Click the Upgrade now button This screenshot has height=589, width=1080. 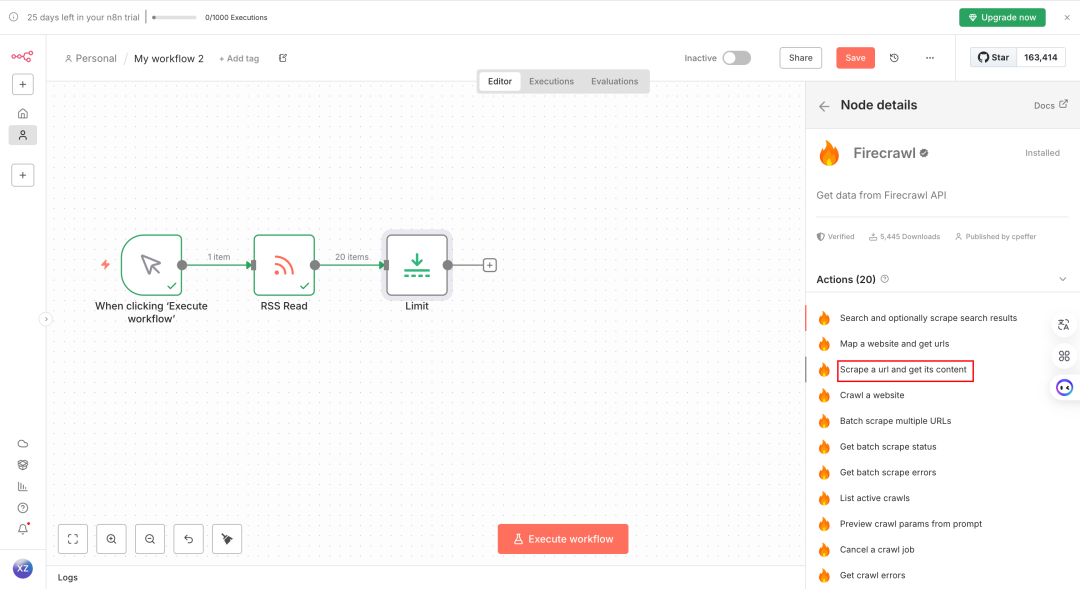1002,17
